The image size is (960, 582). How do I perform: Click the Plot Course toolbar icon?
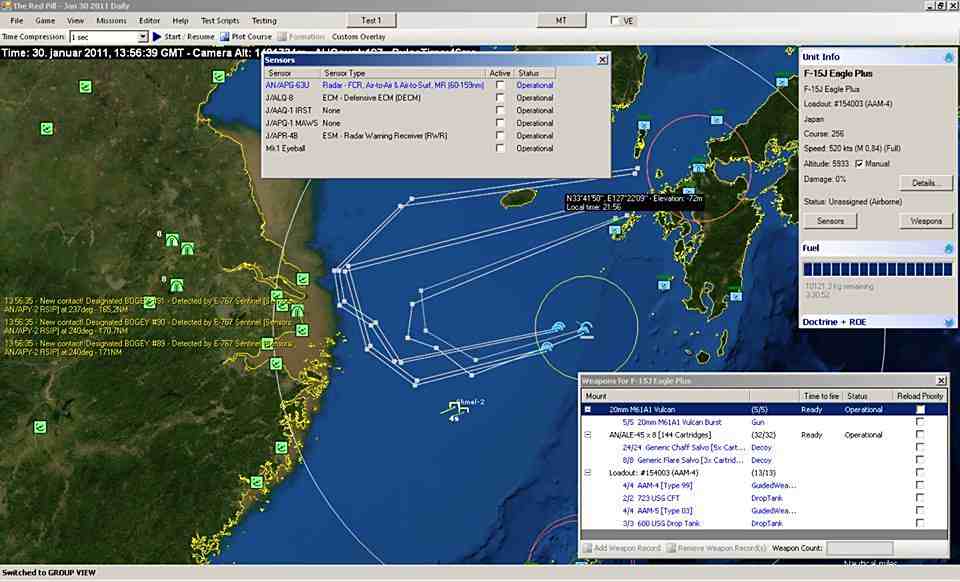pos(225,36)
